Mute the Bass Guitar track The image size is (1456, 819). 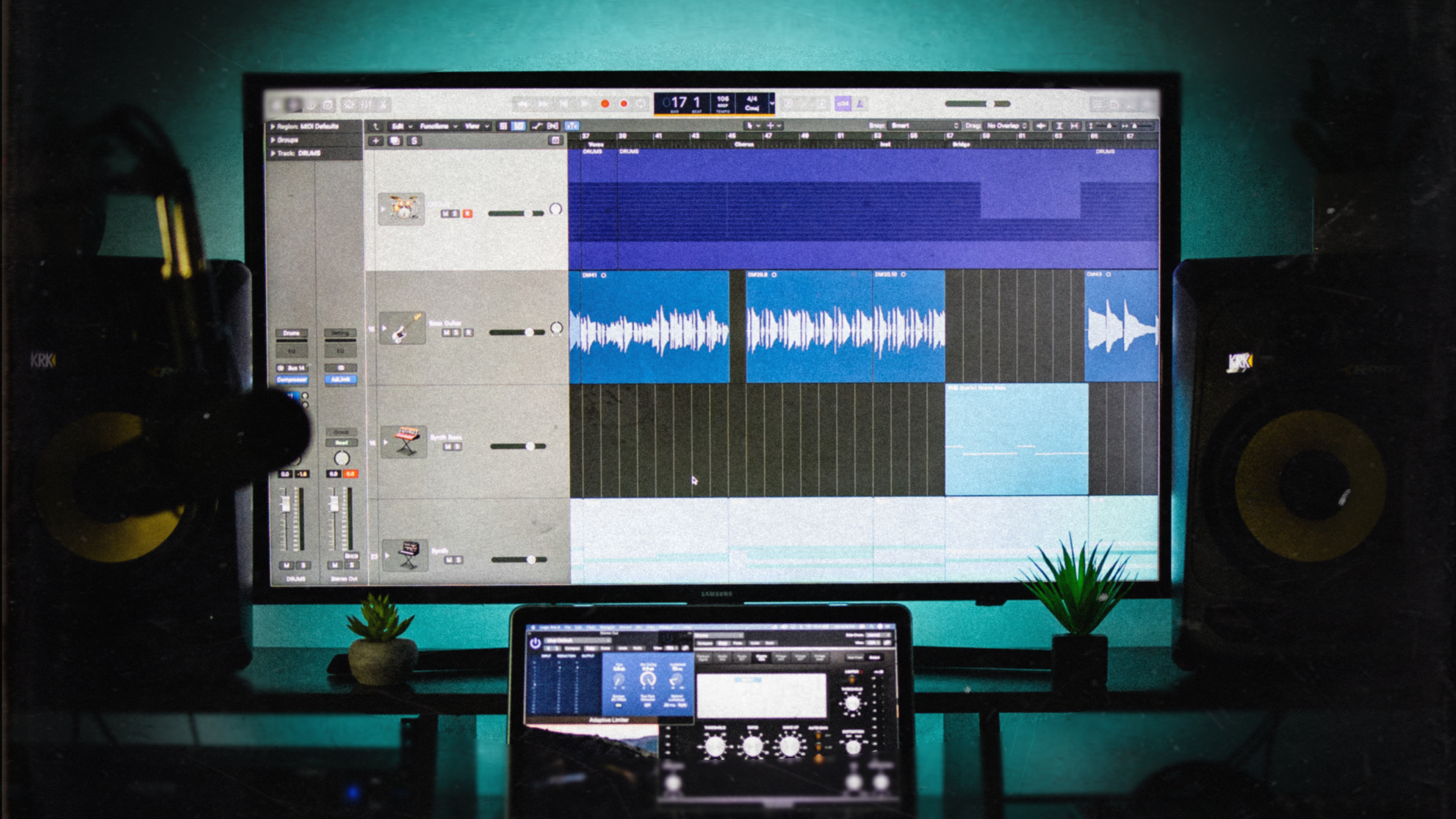pos(447,333)
